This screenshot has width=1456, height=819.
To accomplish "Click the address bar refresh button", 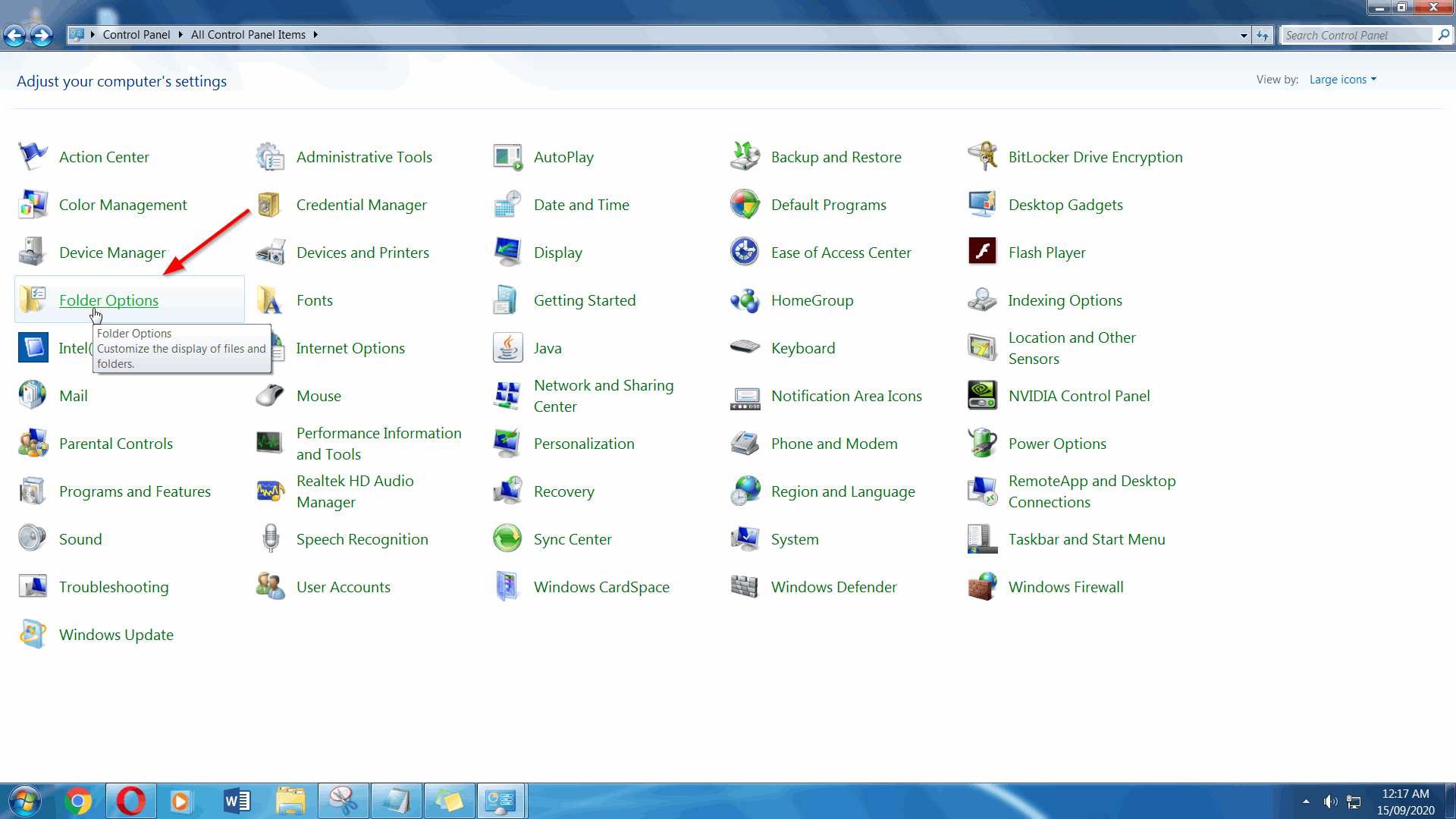I will (1263, 36).
